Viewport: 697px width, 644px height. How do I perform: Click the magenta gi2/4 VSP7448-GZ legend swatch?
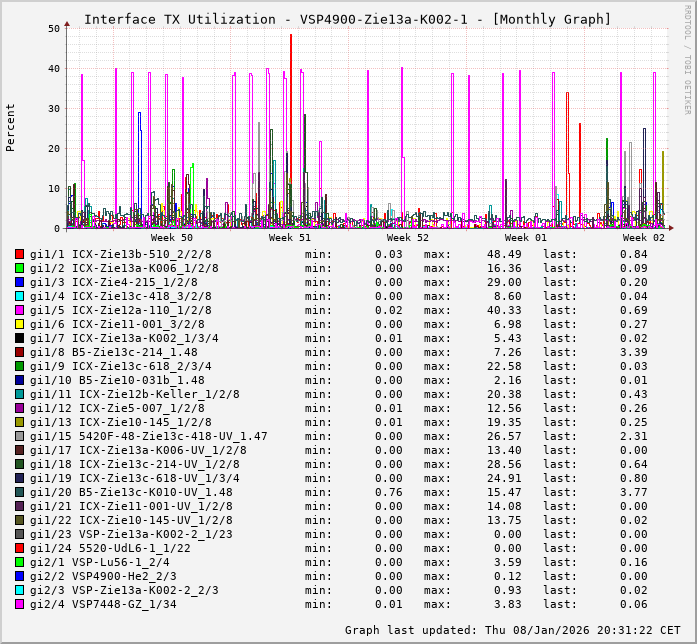(x=20, y=604)
